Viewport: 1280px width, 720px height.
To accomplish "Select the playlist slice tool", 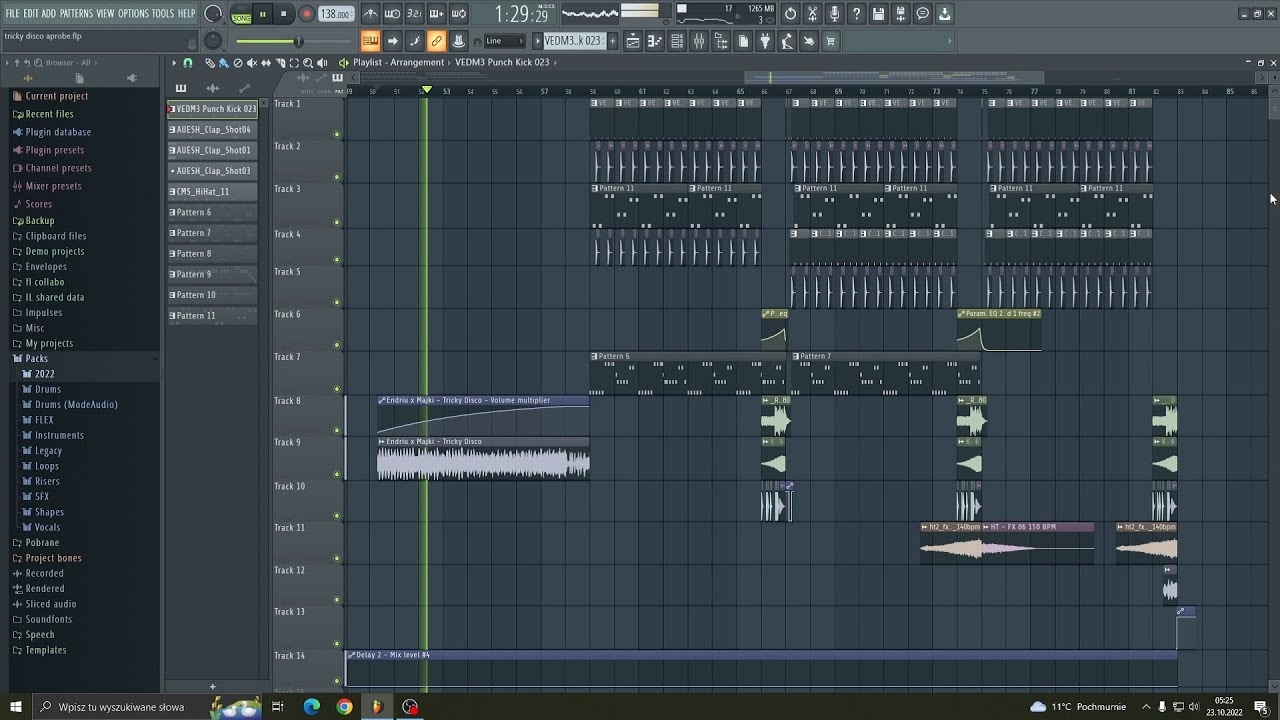I will pos(279,63).
